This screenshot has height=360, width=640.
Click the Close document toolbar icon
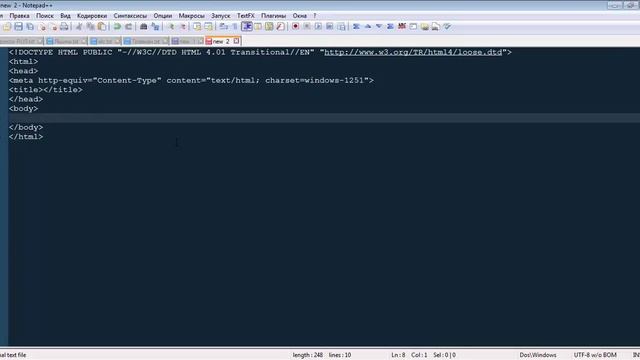(42, 27)
